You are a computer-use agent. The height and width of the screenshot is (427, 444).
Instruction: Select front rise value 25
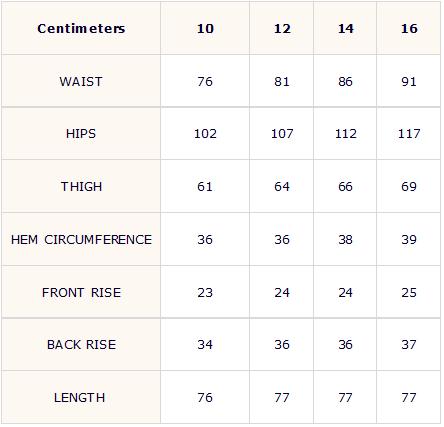409,292
